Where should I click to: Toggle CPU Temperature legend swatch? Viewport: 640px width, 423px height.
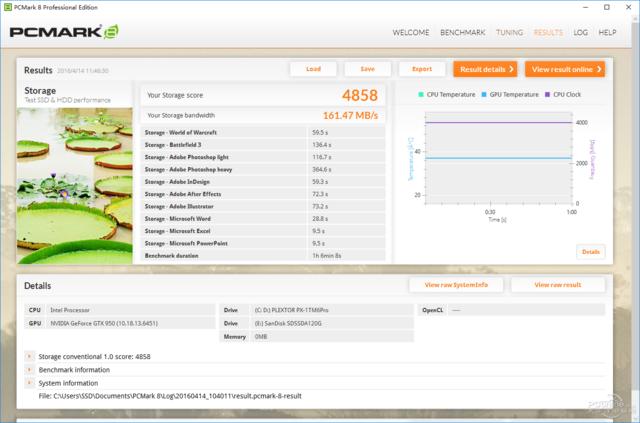[x=421, y=94]
